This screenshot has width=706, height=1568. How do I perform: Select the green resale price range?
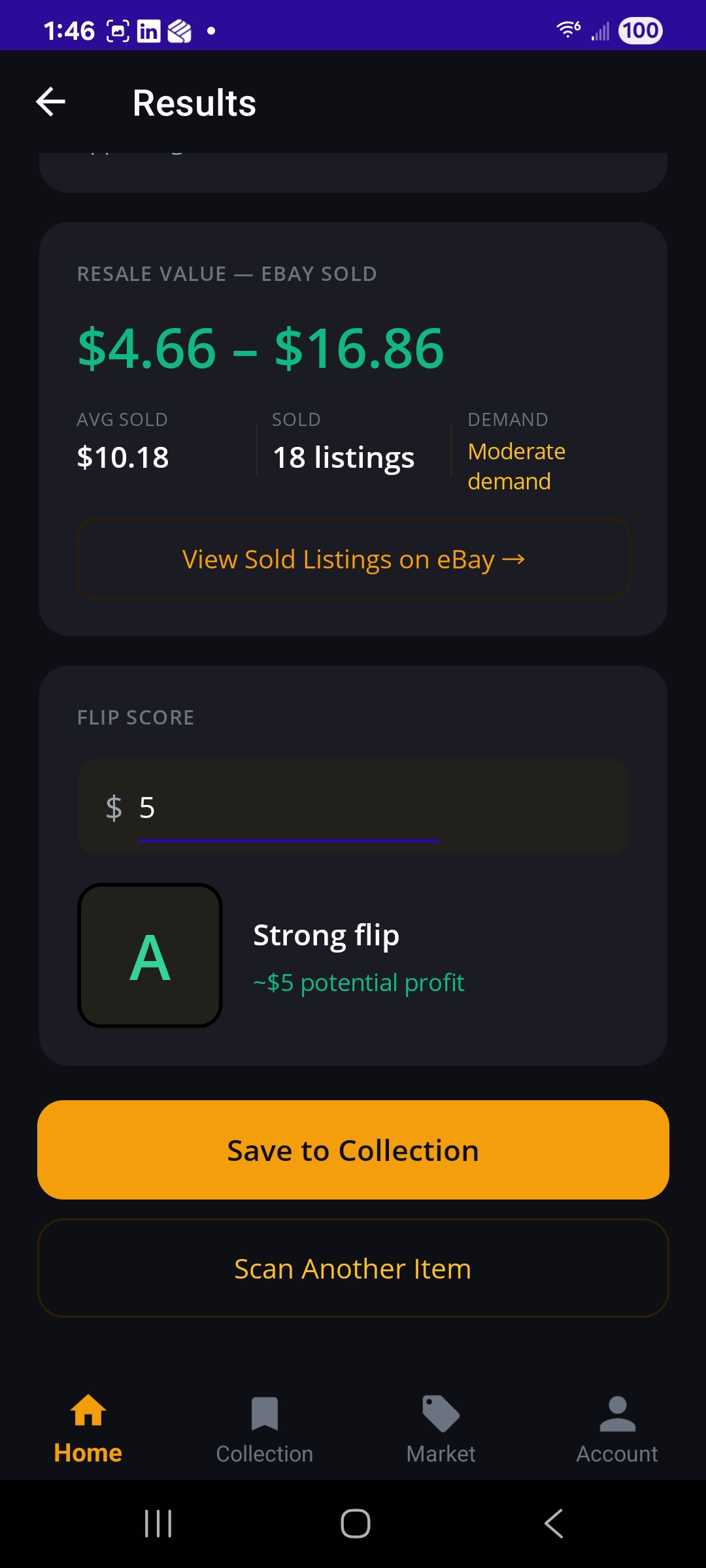(261, 348)
